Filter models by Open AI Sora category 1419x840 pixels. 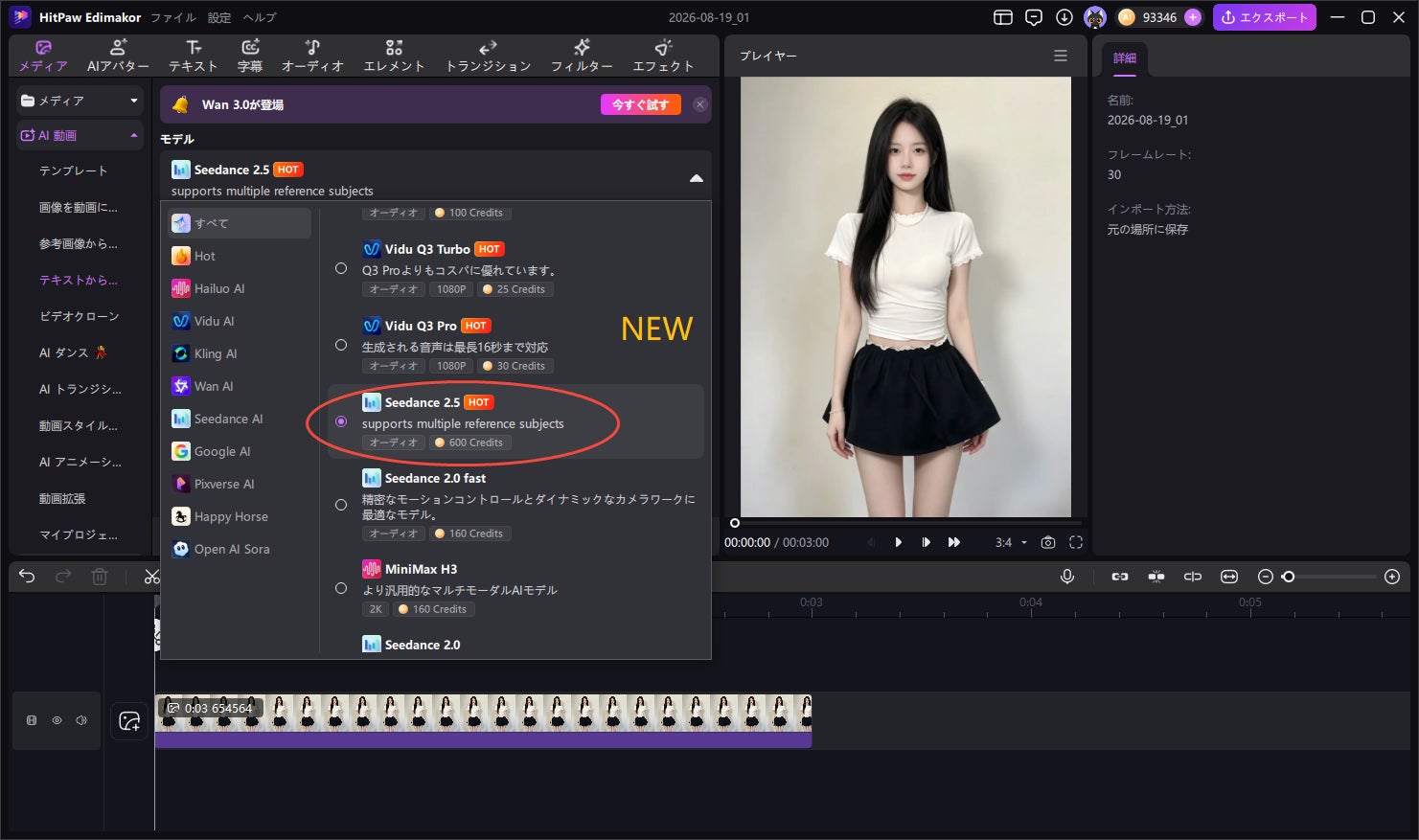(x=240, y=549)
